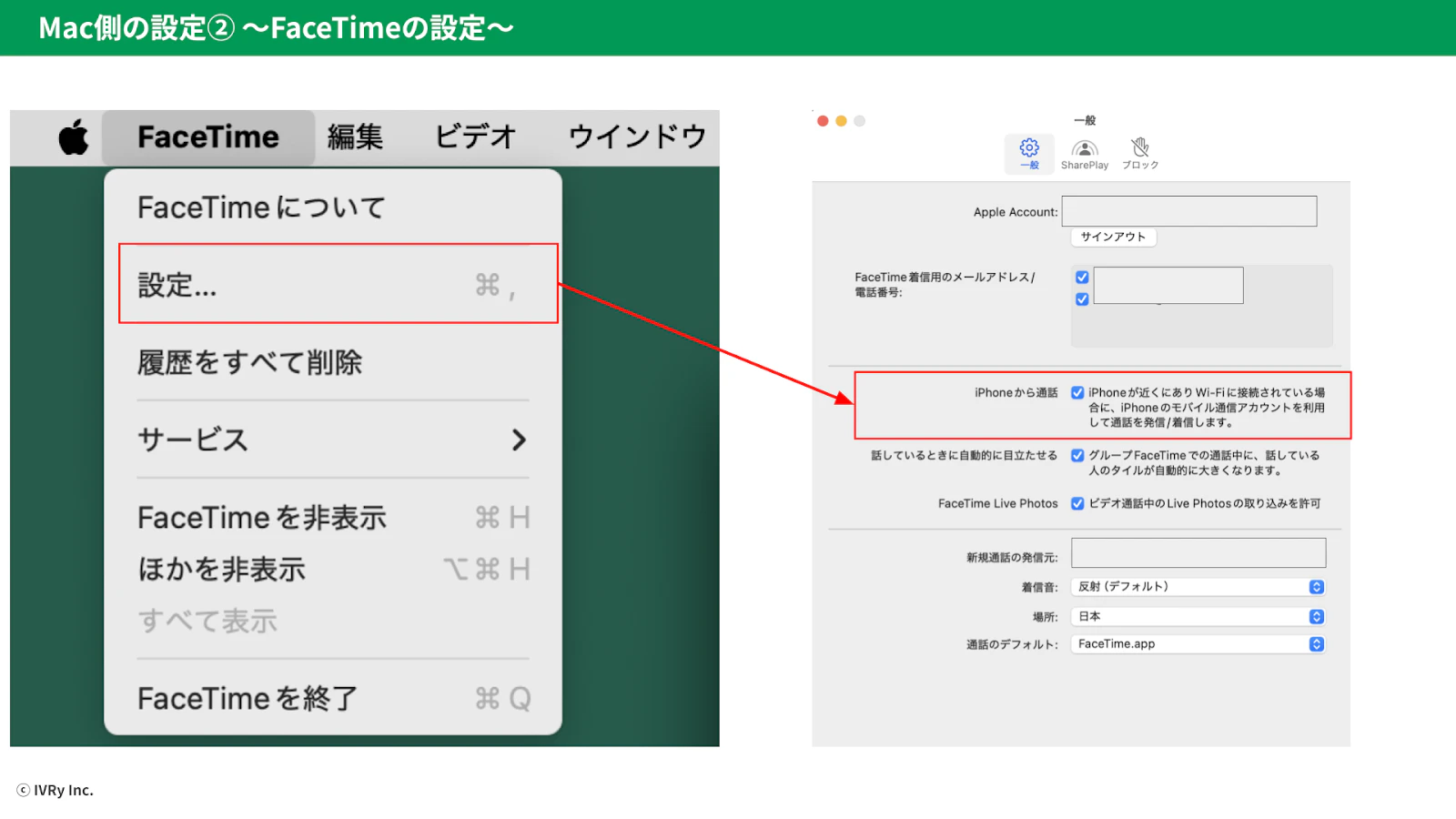Select FaceTime を終了 to quit

click(x=333, y=699)
